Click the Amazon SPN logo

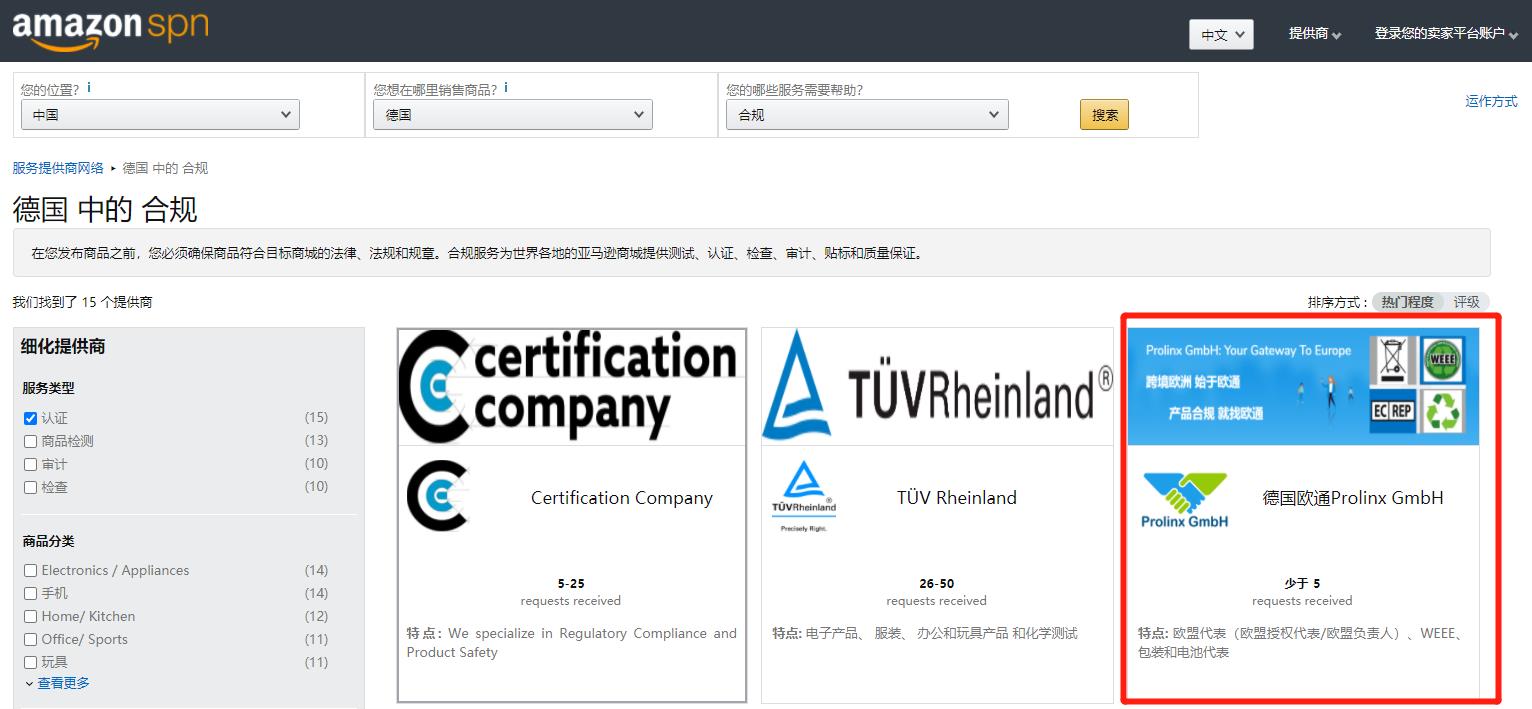coord(110,30)
